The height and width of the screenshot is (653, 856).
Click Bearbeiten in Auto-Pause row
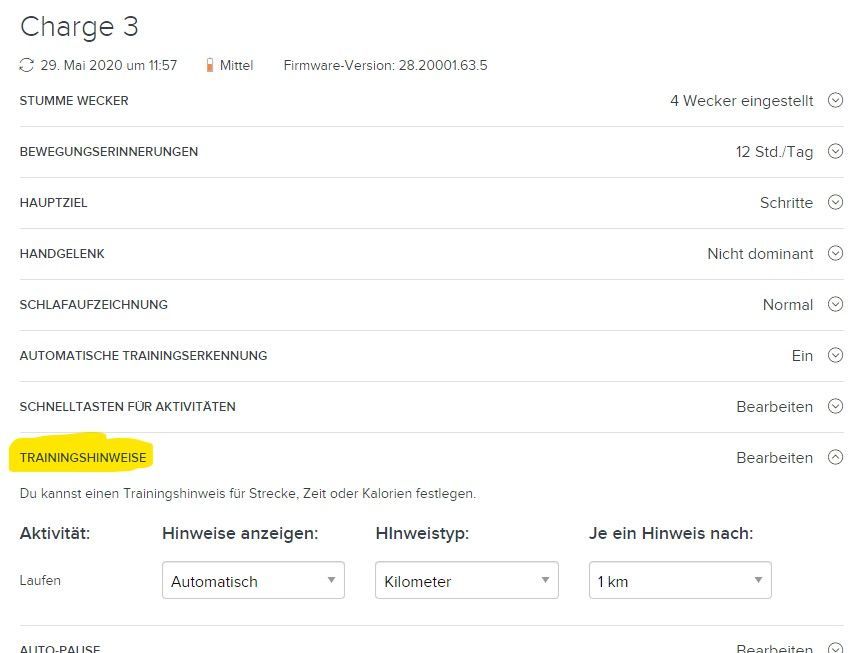point(775,648)
